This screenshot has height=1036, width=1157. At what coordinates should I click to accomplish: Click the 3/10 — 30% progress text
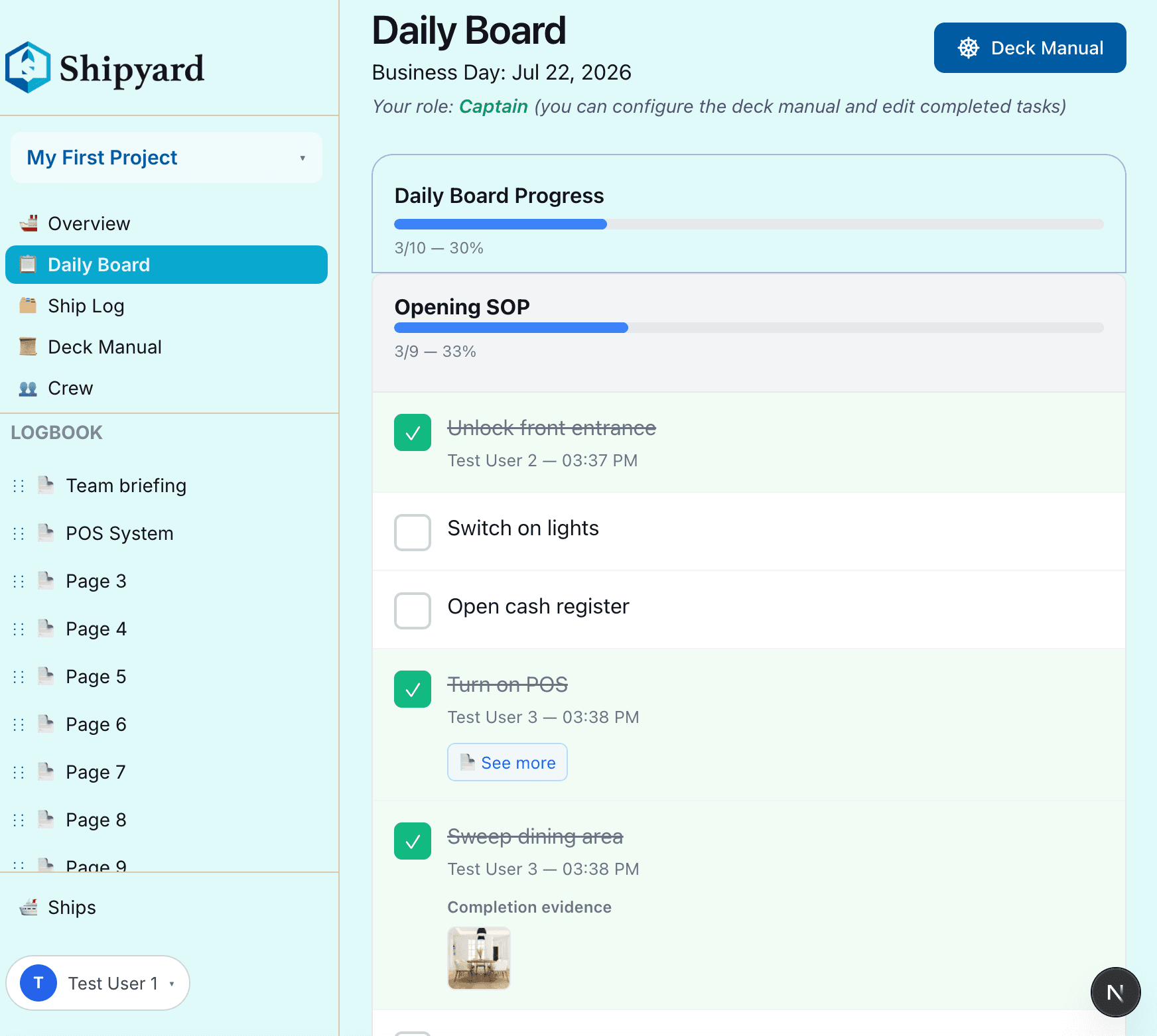point(439,248)
